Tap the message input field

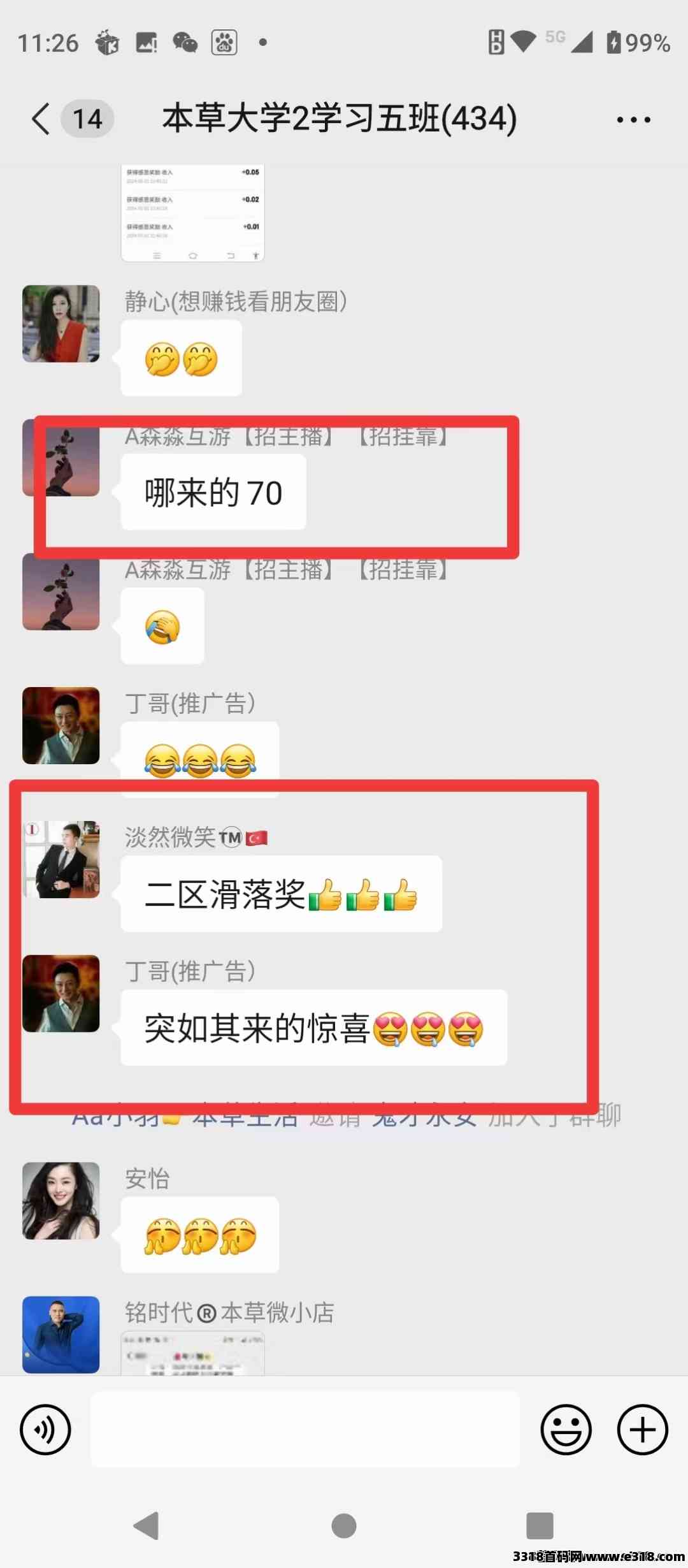[x=305, y=1430]
